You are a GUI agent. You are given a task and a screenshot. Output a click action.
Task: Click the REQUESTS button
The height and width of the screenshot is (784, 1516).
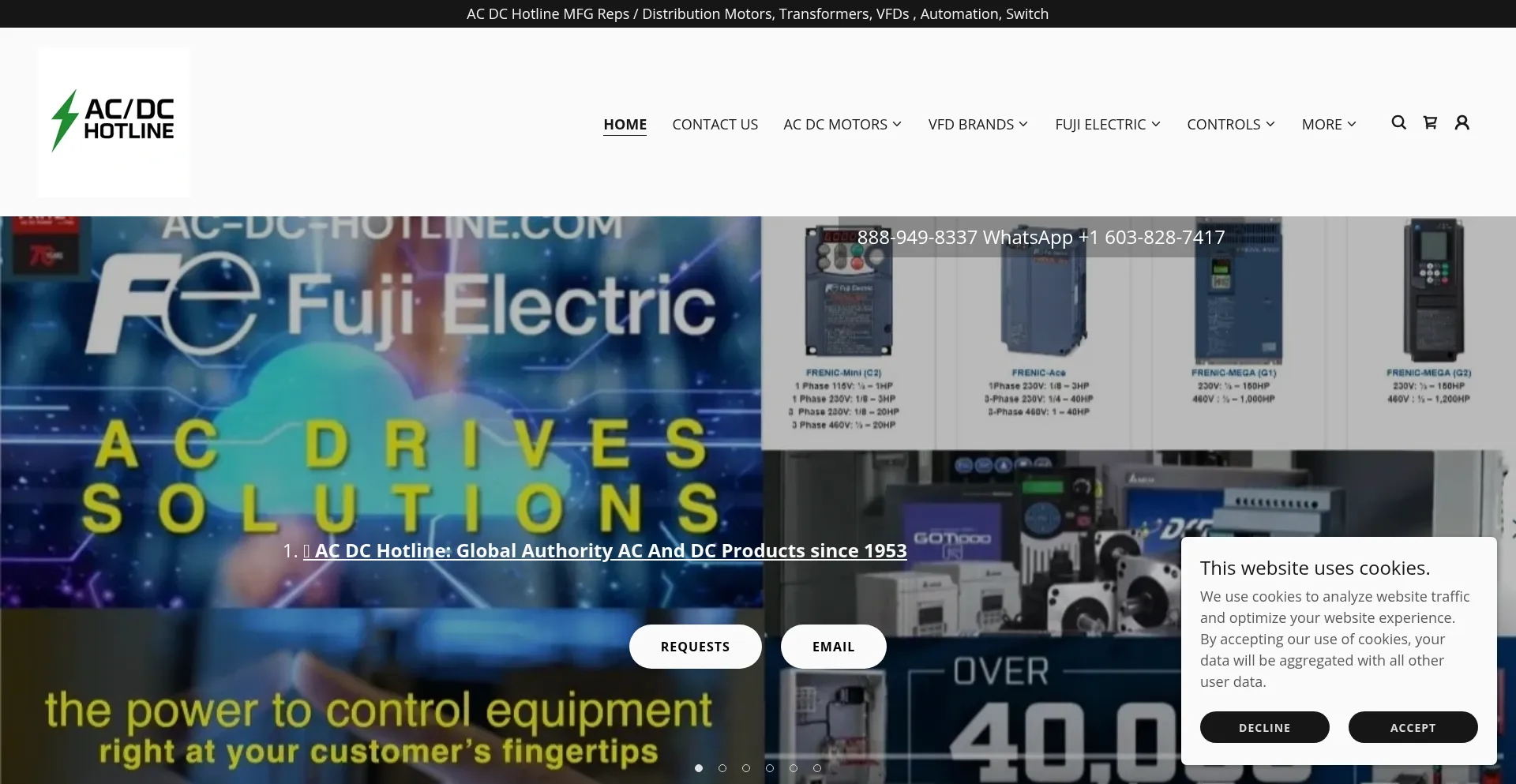[695, 647]
